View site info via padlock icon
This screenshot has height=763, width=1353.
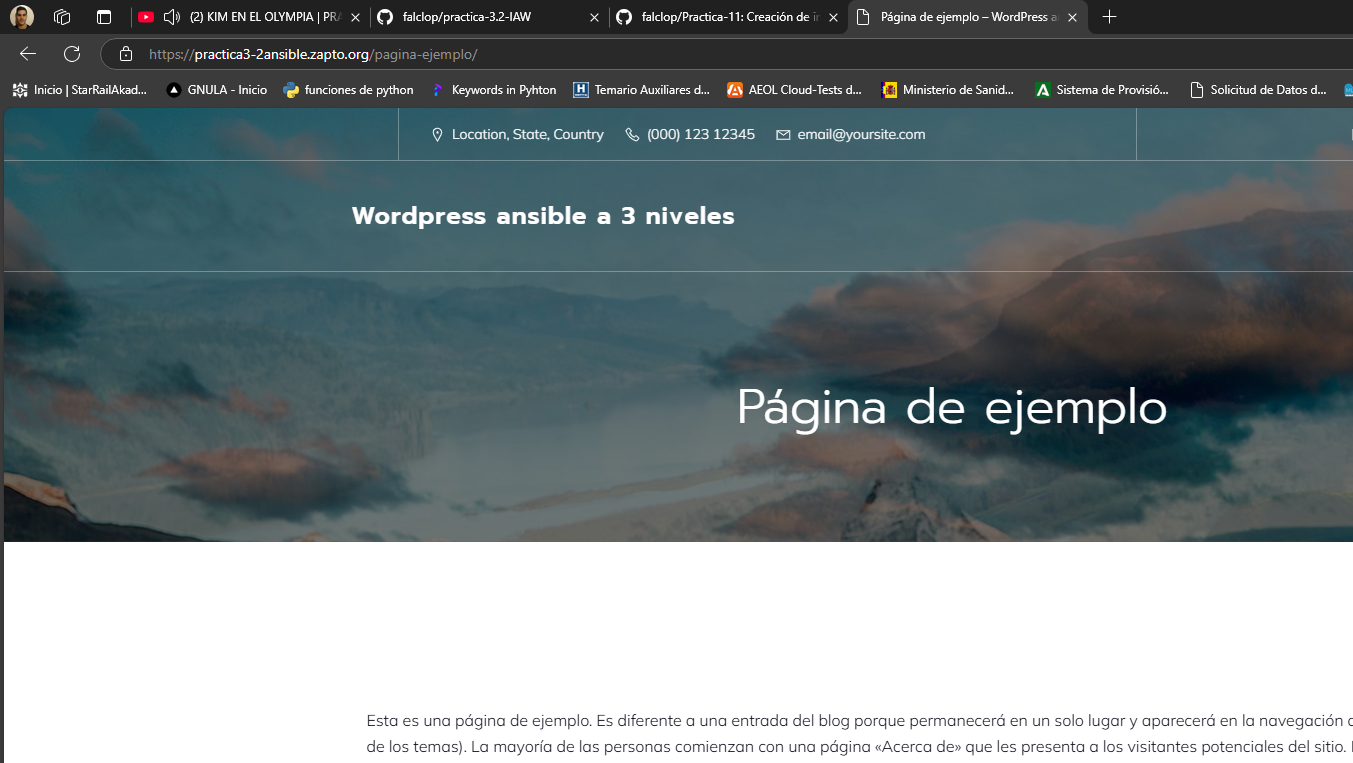125,54
